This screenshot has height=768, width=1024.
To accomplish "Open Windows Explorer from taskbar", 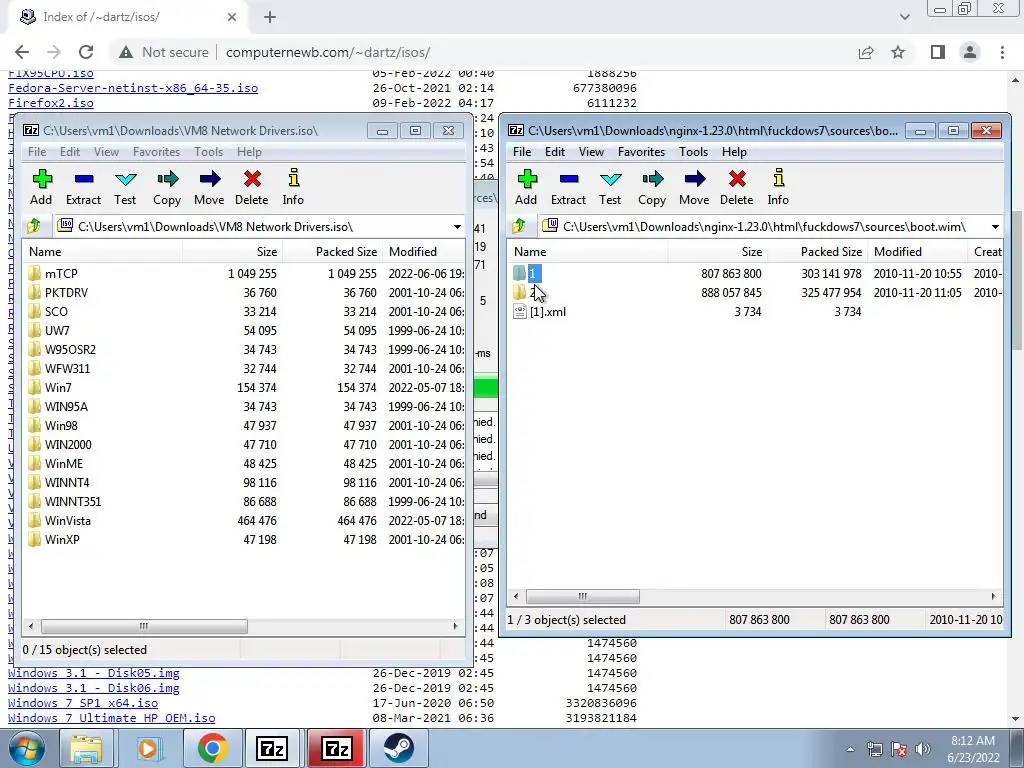I will click(86, 748).
